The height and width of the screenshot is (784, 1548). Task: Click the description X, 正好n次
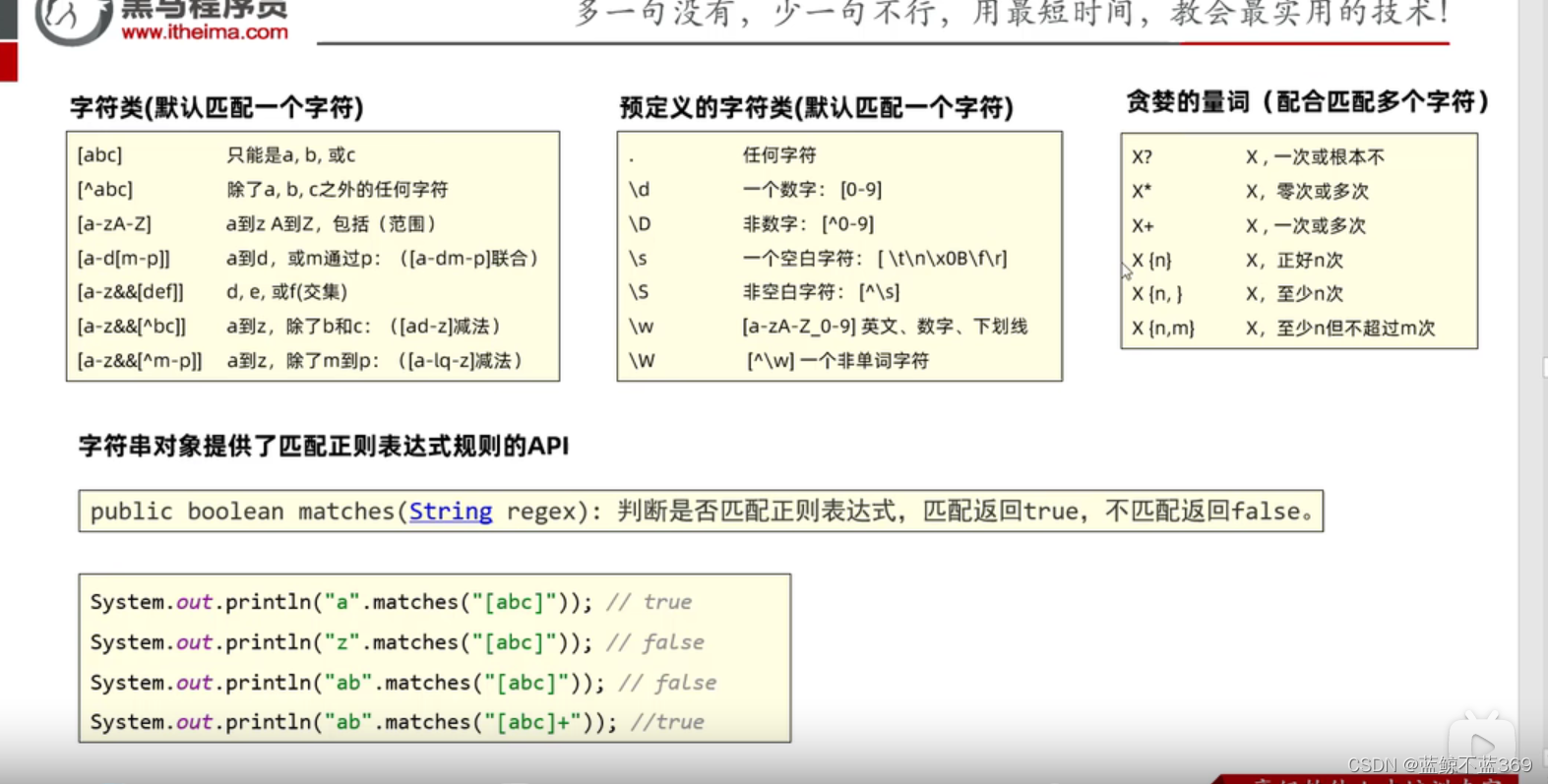coord(1295,261)
